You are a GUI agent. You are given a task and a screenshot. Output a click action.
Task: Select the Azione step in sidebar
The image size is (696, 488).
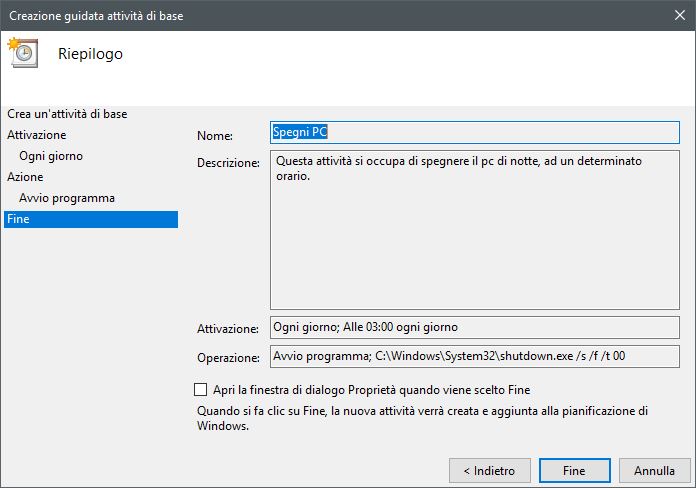click(x=25, y=177)
